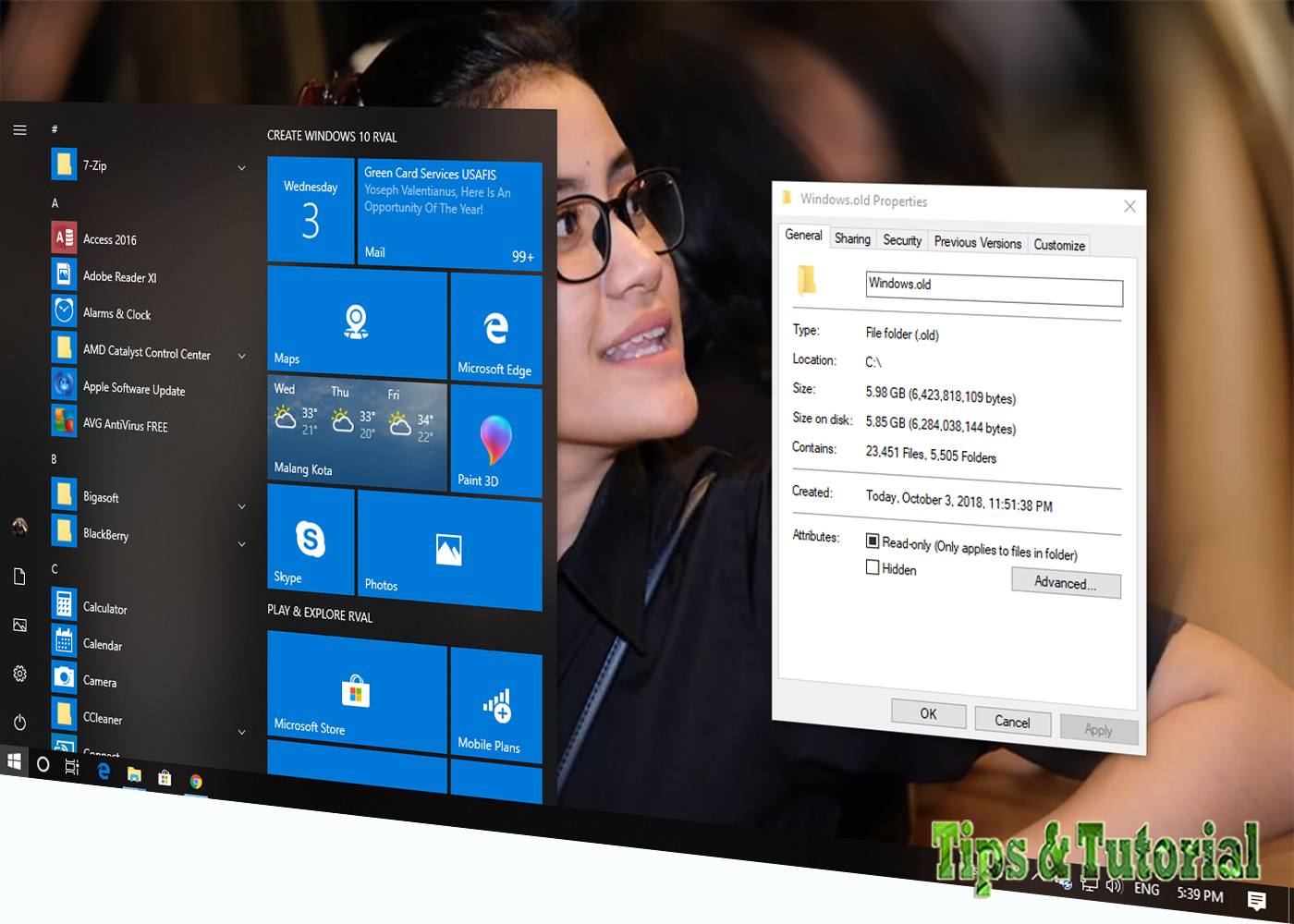This screenshot has height=924, width=1294.
Task: Open Settings from the Start menu sidebar
Action: (19, 675)
